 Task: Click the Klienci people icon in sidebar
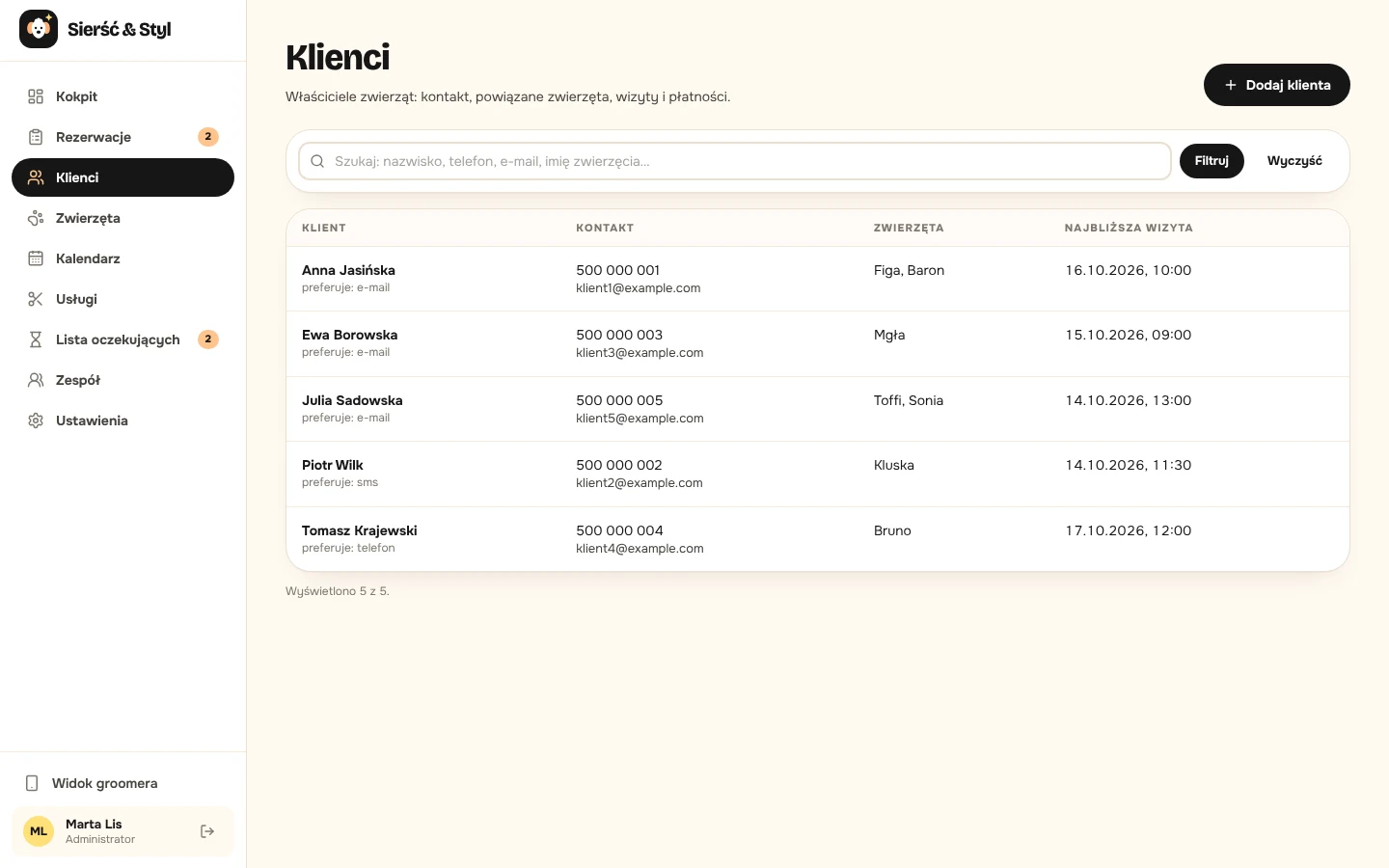click(36, 177)
